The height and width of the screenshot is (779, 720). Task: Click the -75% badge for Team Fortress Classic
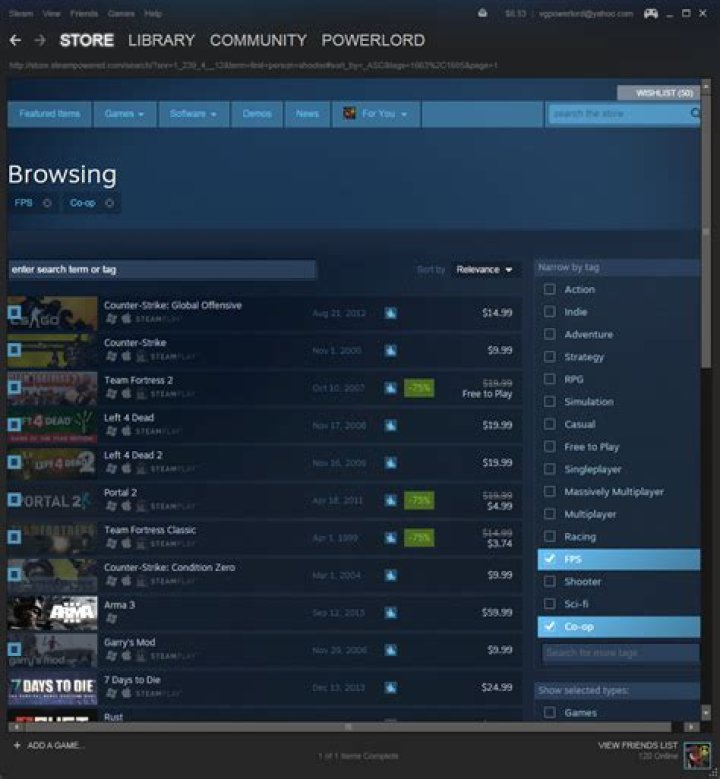click(x=419, y=538)
